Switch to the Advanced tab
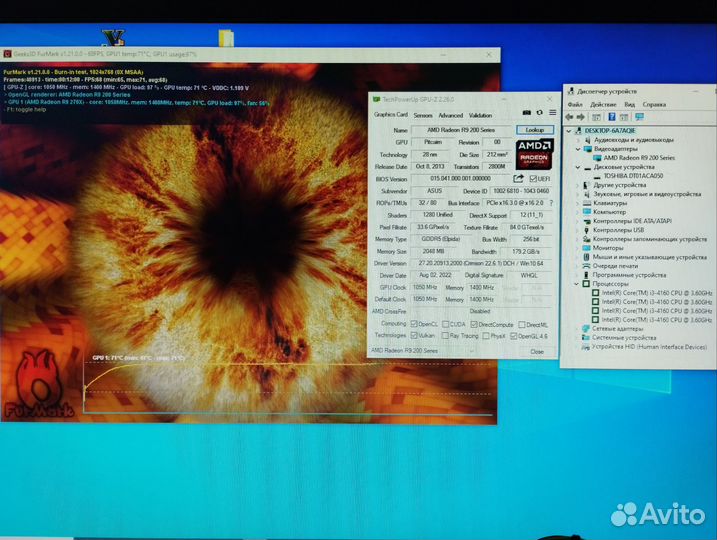This screenshot has width=717, height=540. [450, 115]
